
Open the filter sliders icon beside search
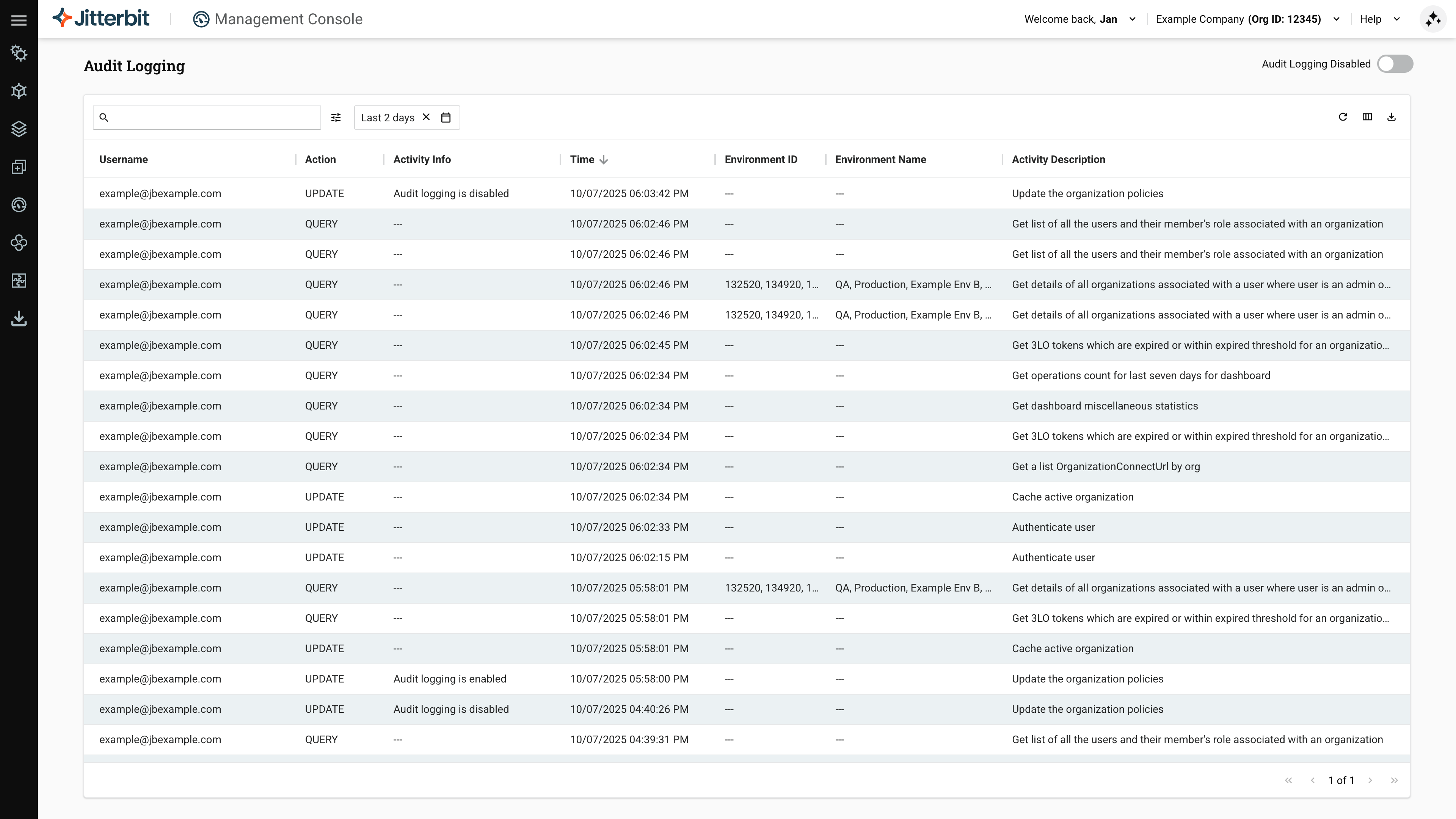(336, 117)
